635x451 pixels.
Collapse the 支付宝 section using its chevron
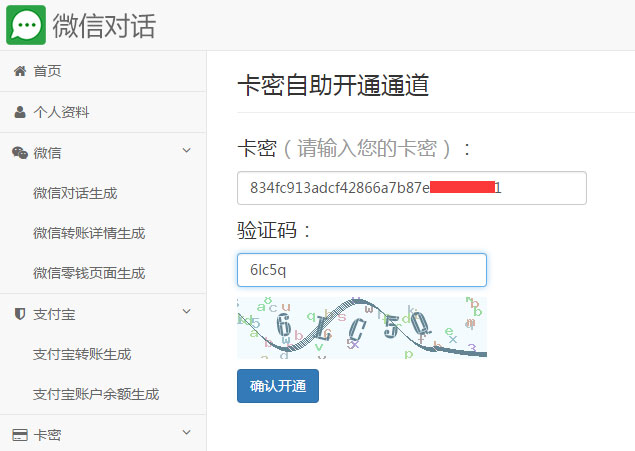click(186, 313)
